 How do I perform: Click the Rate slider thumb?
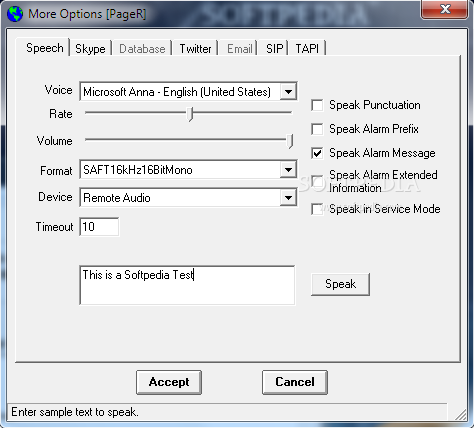(190, 114)
